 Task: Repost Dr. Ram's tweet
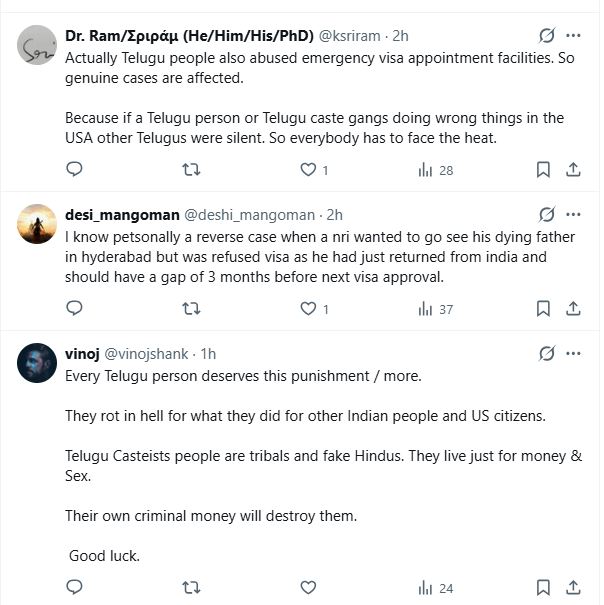[x=191, y=170]
